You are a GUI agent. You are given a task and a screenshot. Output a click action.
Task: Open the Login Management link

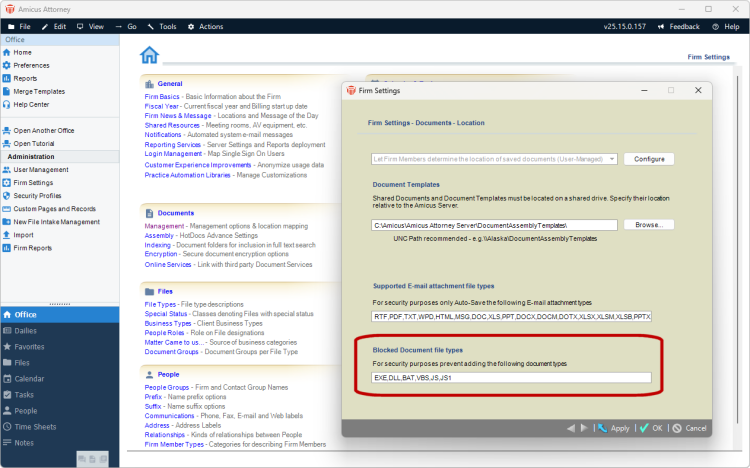173,154
